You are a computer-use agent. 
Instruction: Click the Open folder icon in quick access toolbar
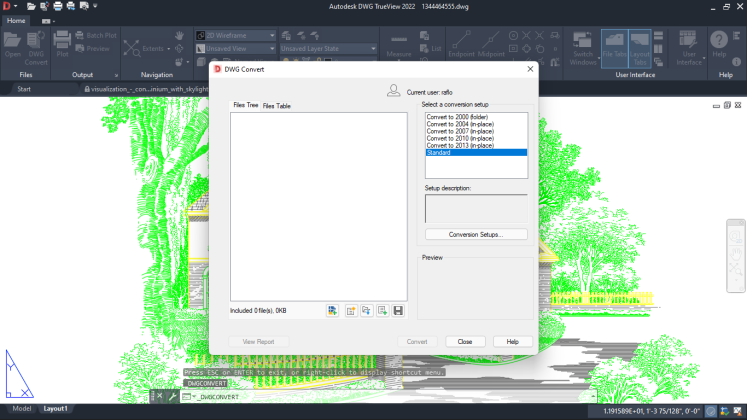point(31,6)
